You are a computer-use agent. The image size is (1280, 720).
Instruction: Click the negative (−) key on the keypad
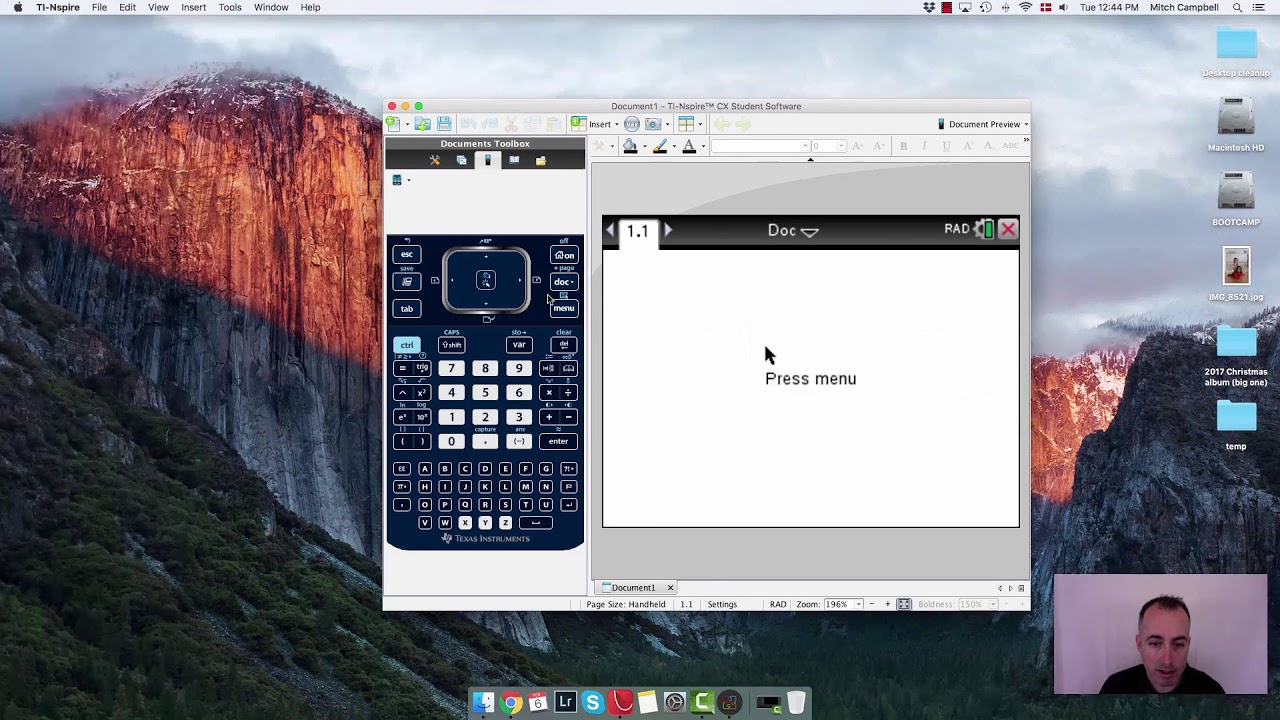click(519, 441)
